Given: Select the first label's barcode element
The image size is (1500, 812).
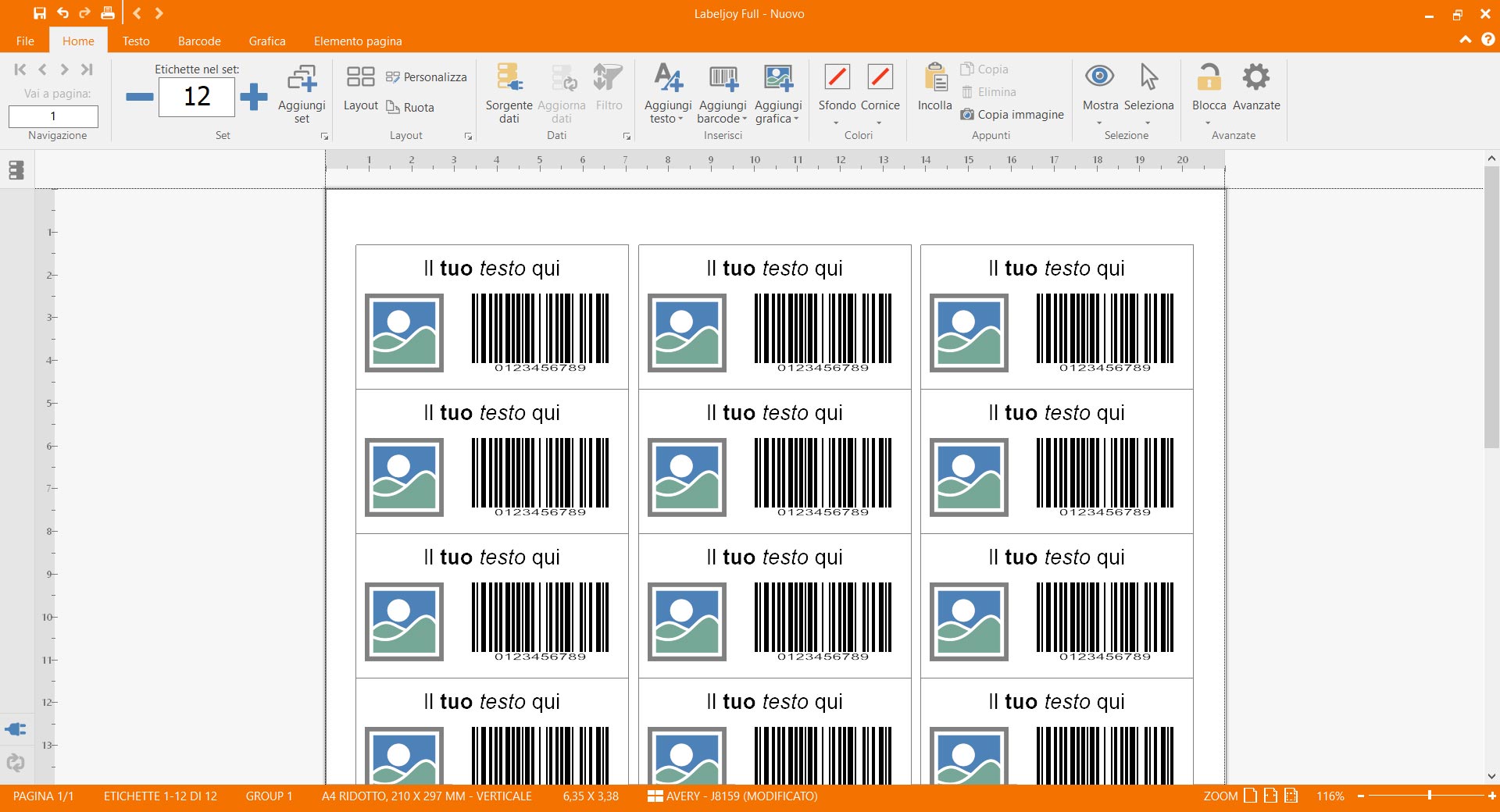Looking at the screenshot, I should point(540,333).
